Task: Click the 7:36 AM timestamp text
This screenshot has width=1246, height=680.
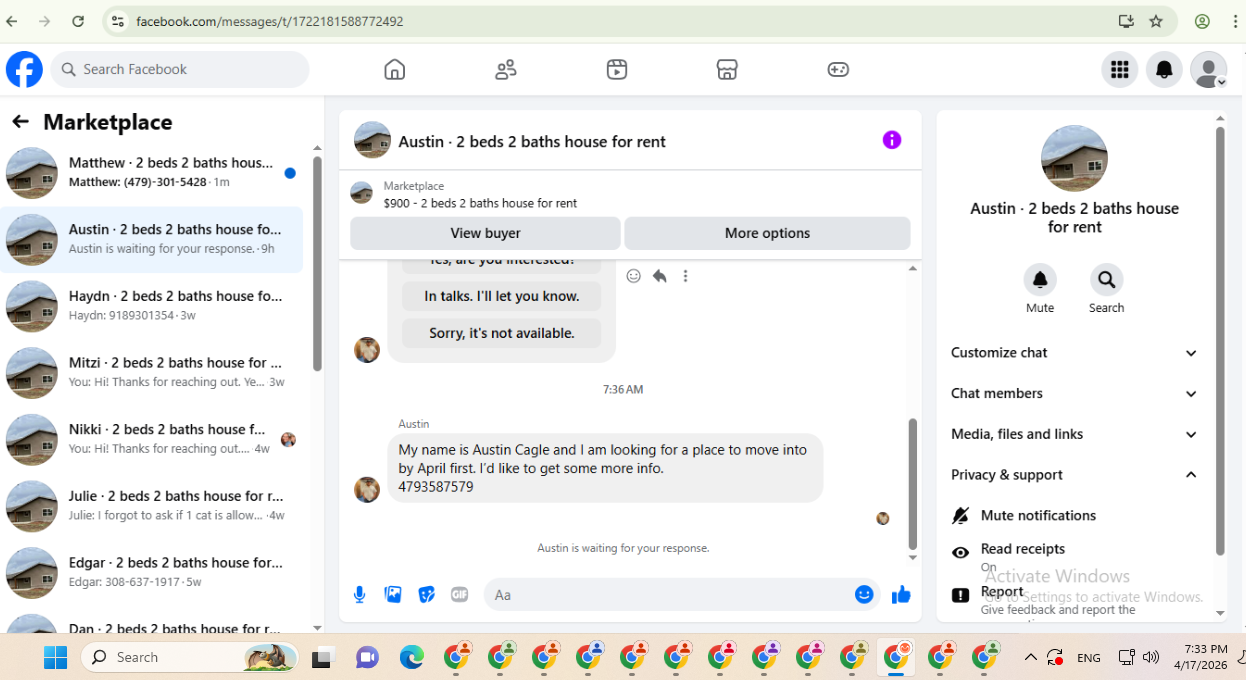Action: click(623, 389)
